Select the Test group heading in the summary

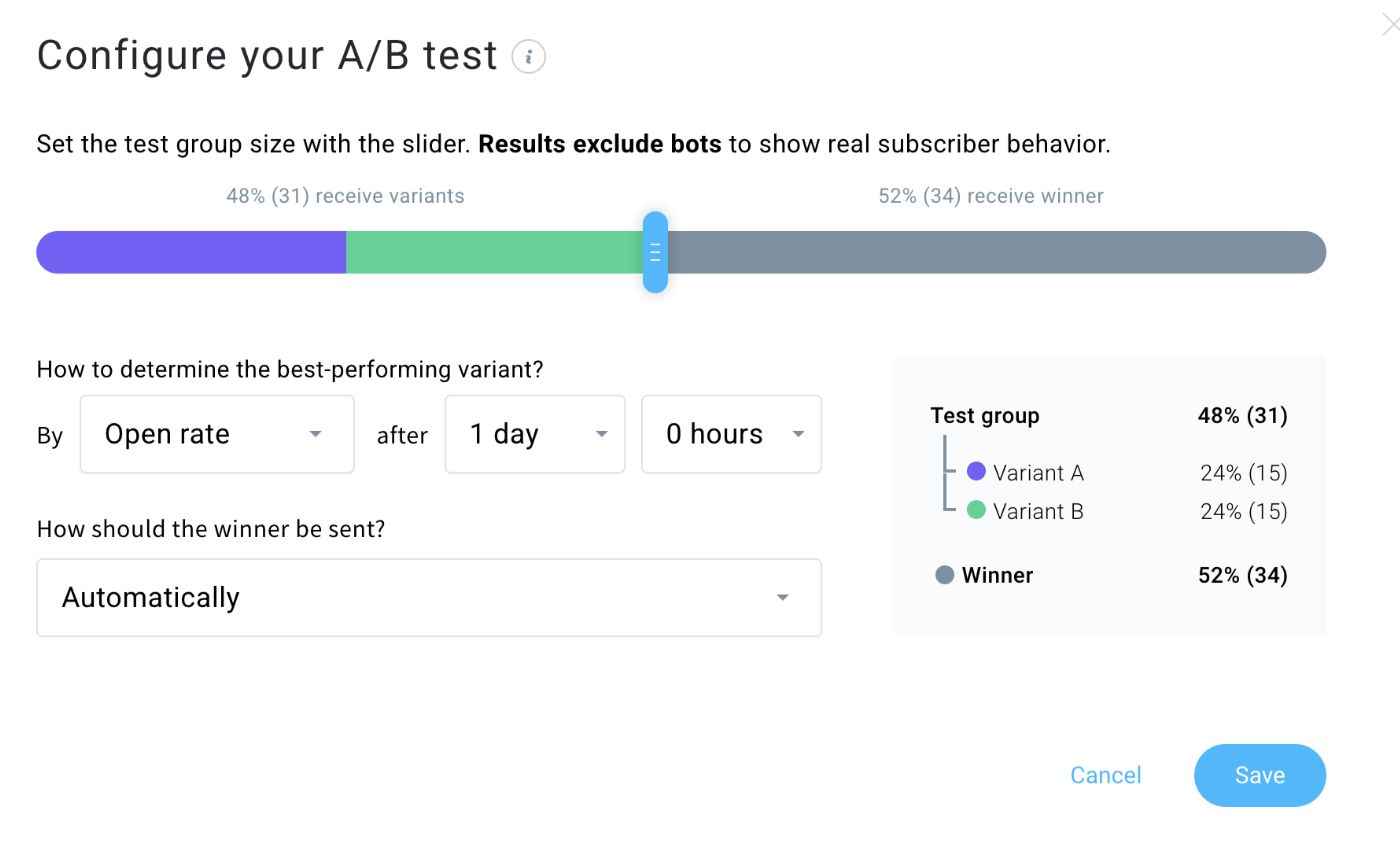tap(985, 416)
